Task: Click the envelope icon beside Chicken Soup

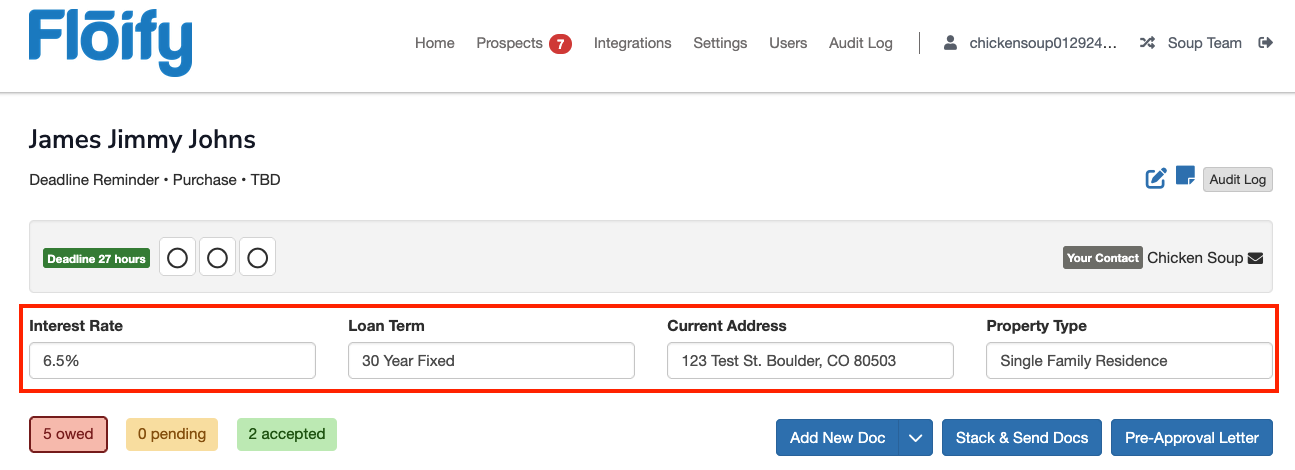Action: click(x=1255, y=258)
